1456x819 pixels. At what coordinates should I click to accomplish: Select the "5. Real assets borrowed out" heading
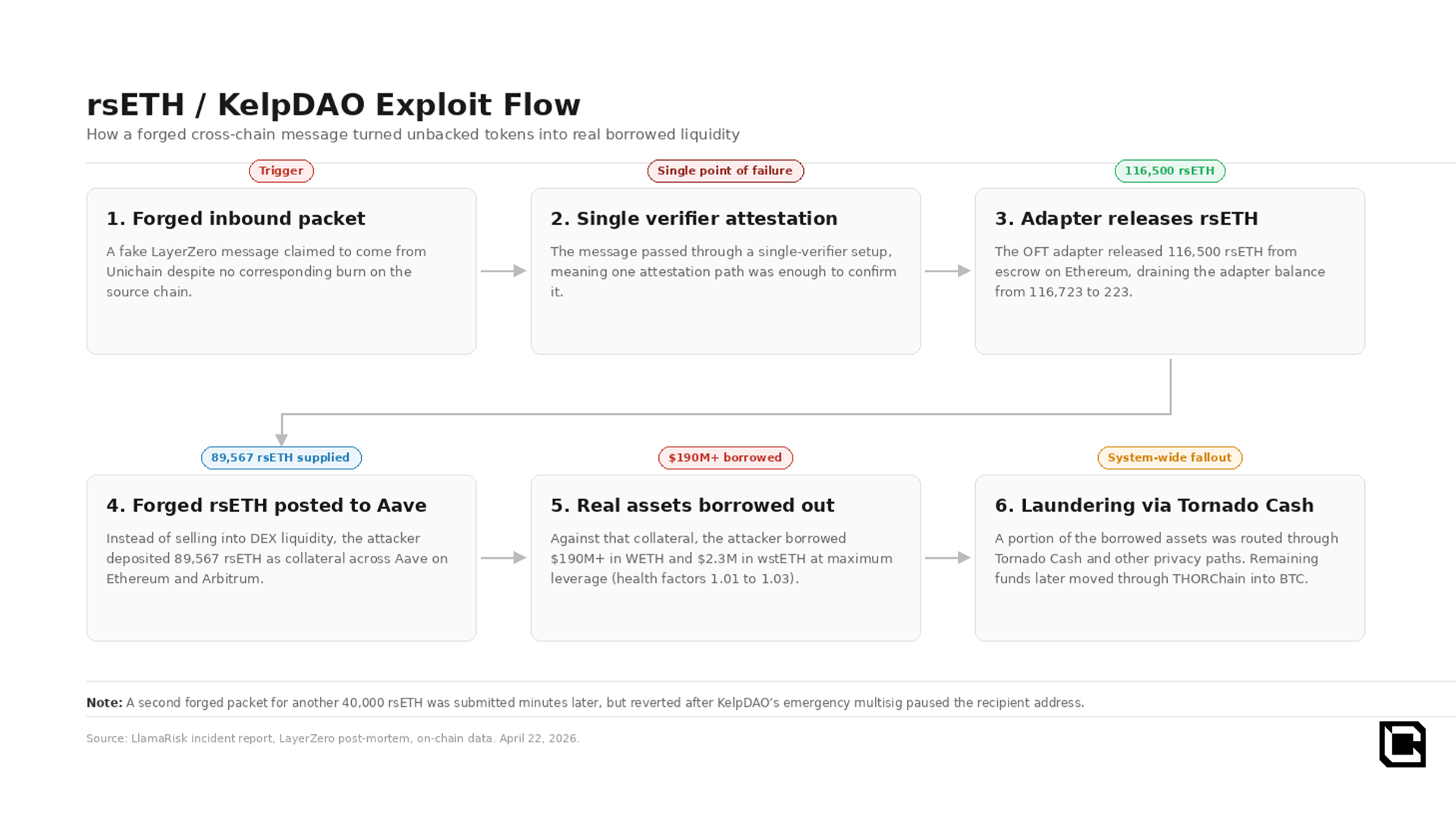tap(692, 505)
